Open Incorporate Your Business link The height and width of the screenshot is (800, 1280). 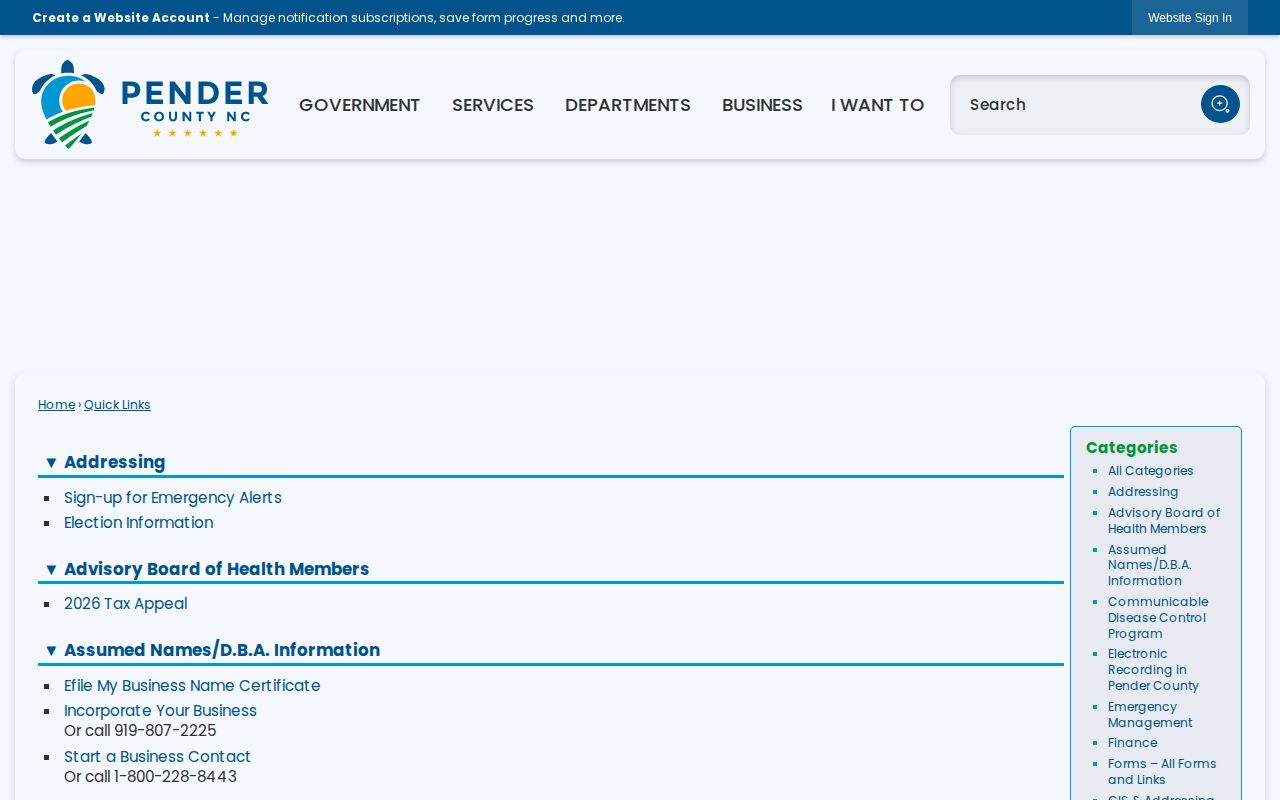[x=161, y=711]
